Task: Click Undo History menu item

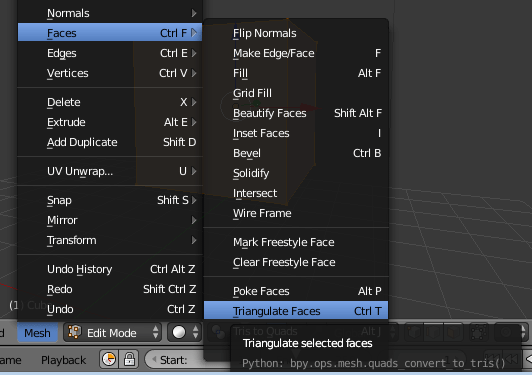Action: coord(110,269)
